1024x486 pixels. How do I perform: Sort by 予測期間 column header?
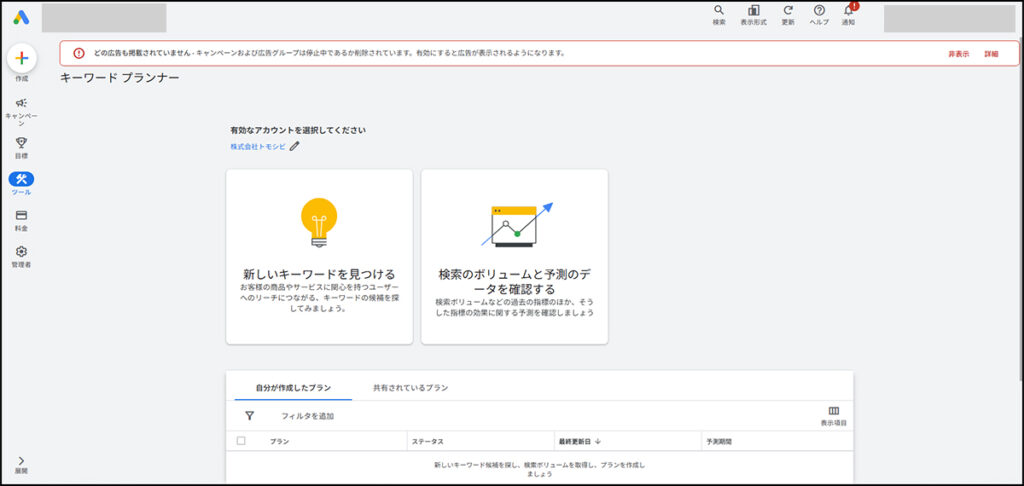[719, 442]
